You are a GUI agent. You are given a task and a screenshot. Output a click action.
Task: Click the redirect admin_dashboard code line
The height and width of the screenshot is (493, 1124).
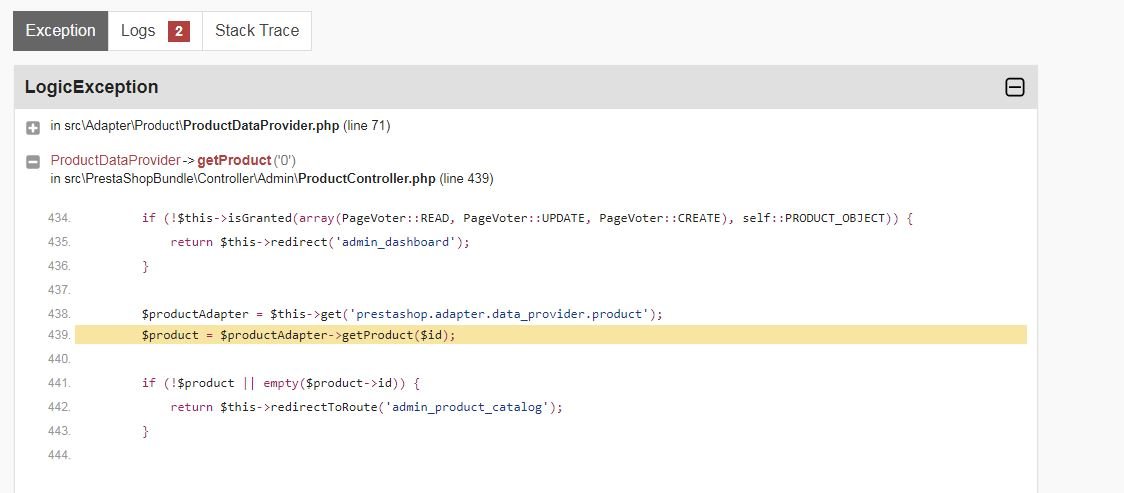pyautogui.click(x=320, y=242)
